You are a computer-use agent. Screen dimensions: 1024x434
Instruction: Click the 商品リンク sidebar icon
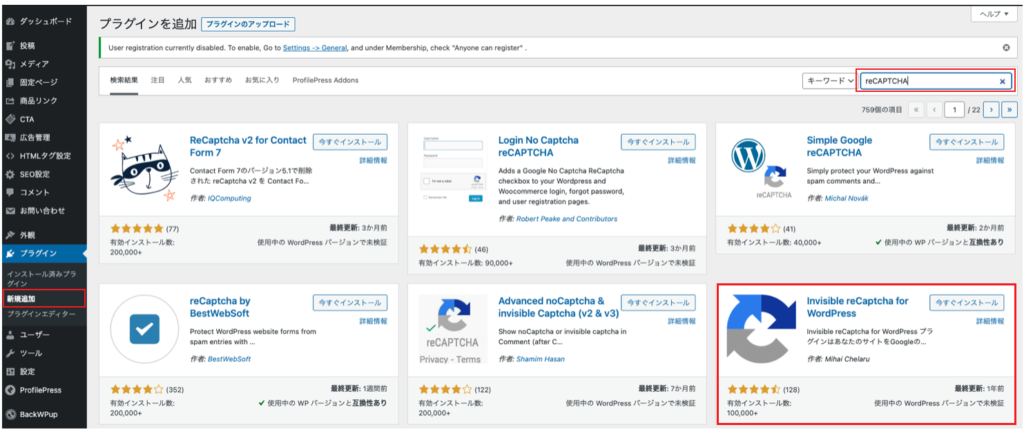10,101
